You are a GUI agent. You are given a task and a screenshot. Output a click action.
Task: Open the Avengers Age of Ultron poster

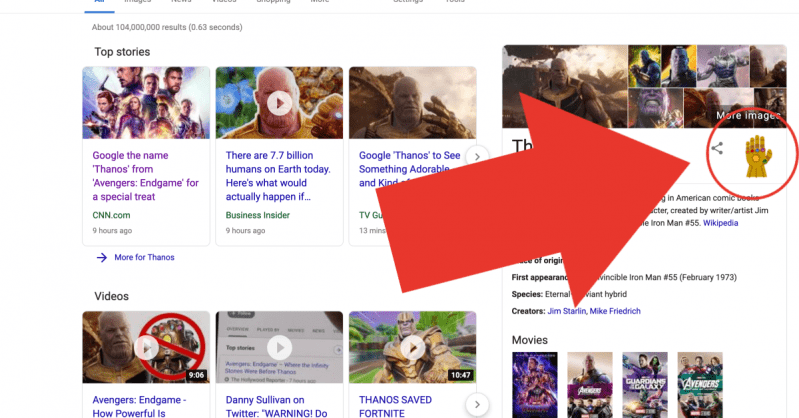pos(700,385)
